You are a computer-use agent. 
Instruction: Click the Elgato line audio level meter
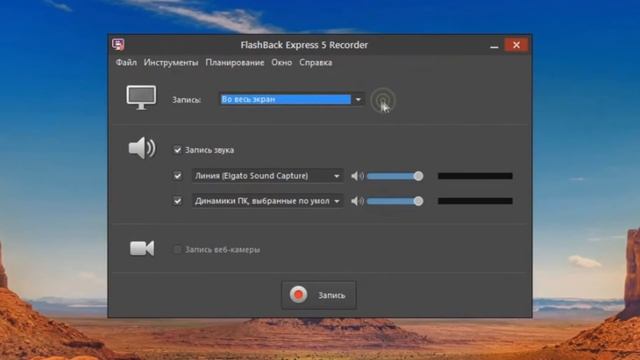[x=475, y=176]
